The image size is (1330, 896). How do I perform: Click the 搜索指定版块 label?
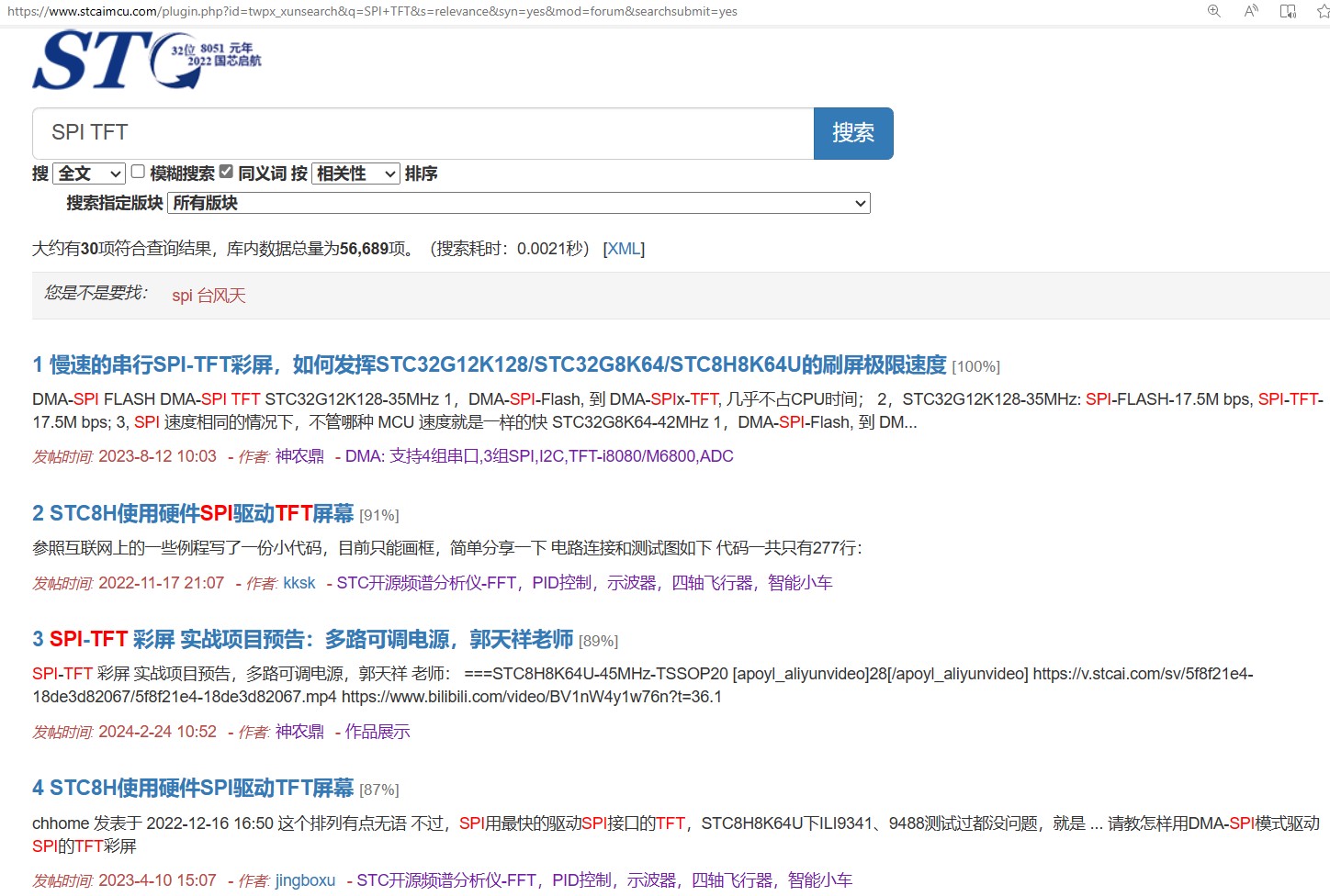coord(115,203)
